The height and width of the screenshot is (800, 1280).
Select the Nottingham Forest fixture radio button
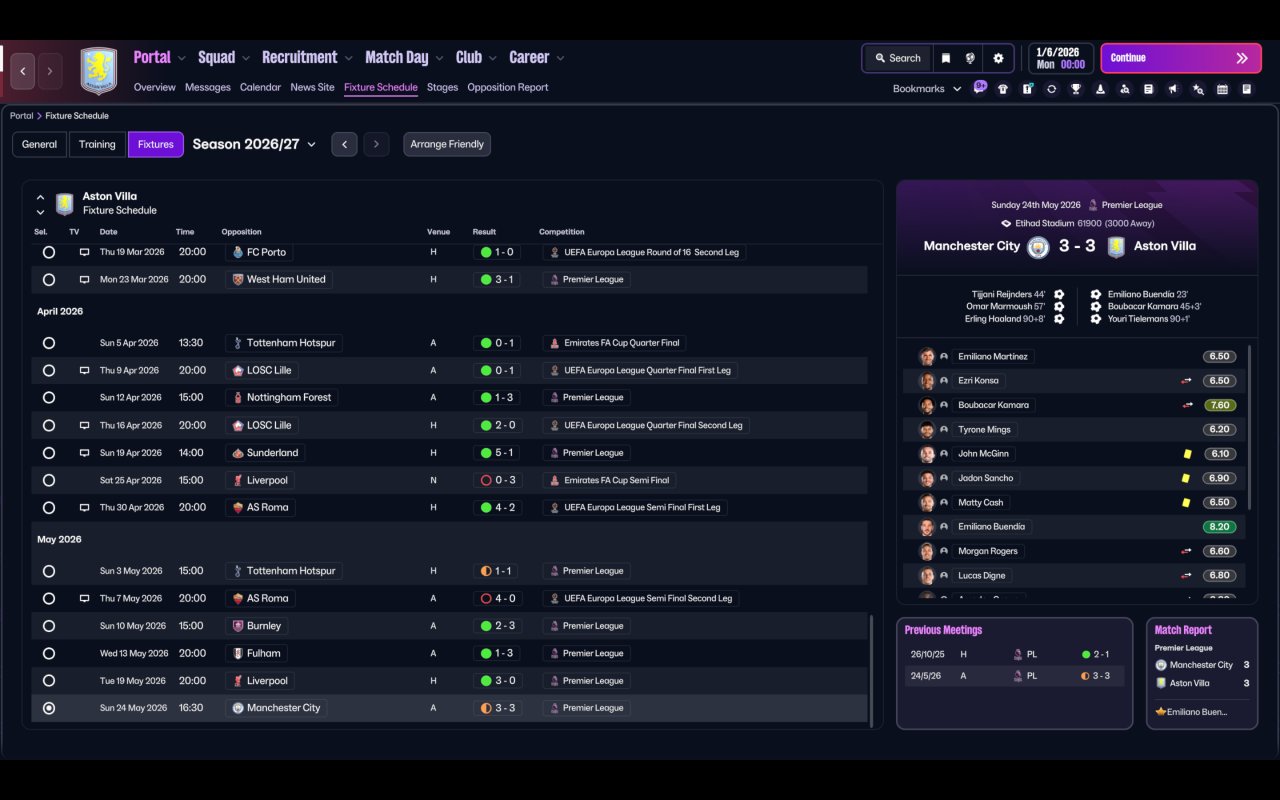[49, 398]
